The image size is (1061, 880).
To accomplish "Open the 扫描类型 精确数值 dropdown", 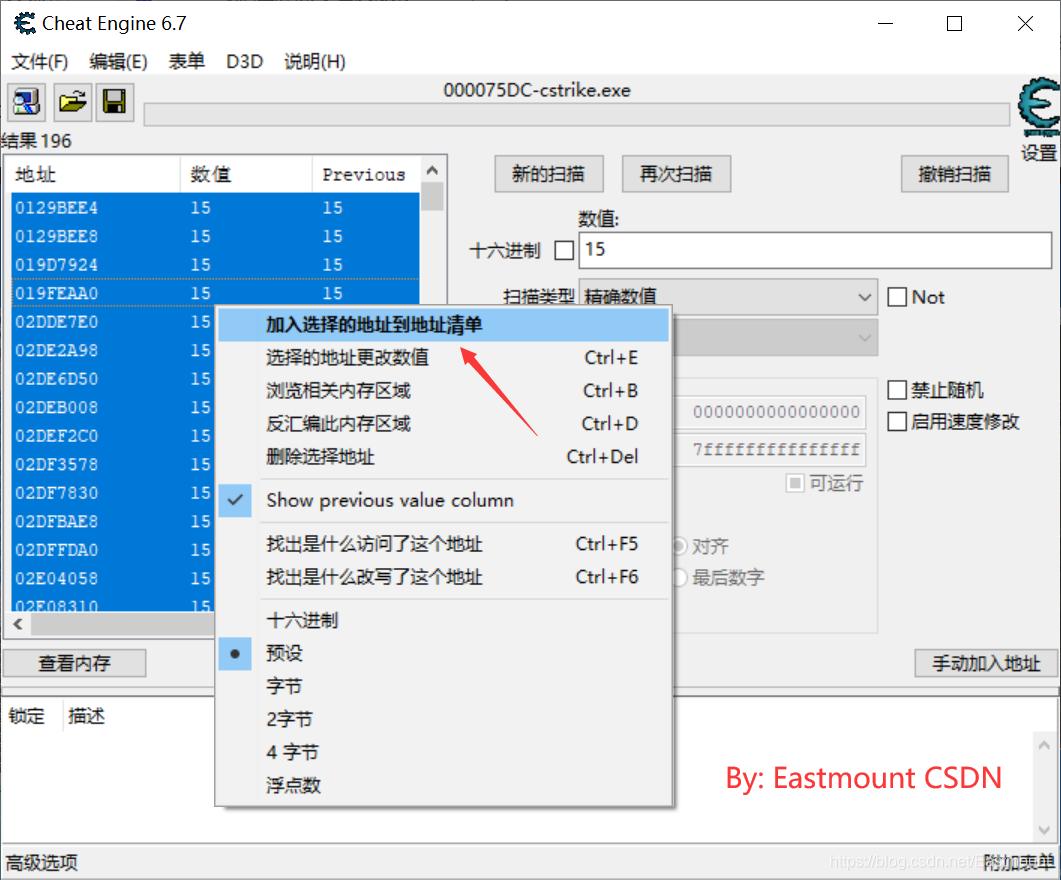I will [x=728, y=297].
